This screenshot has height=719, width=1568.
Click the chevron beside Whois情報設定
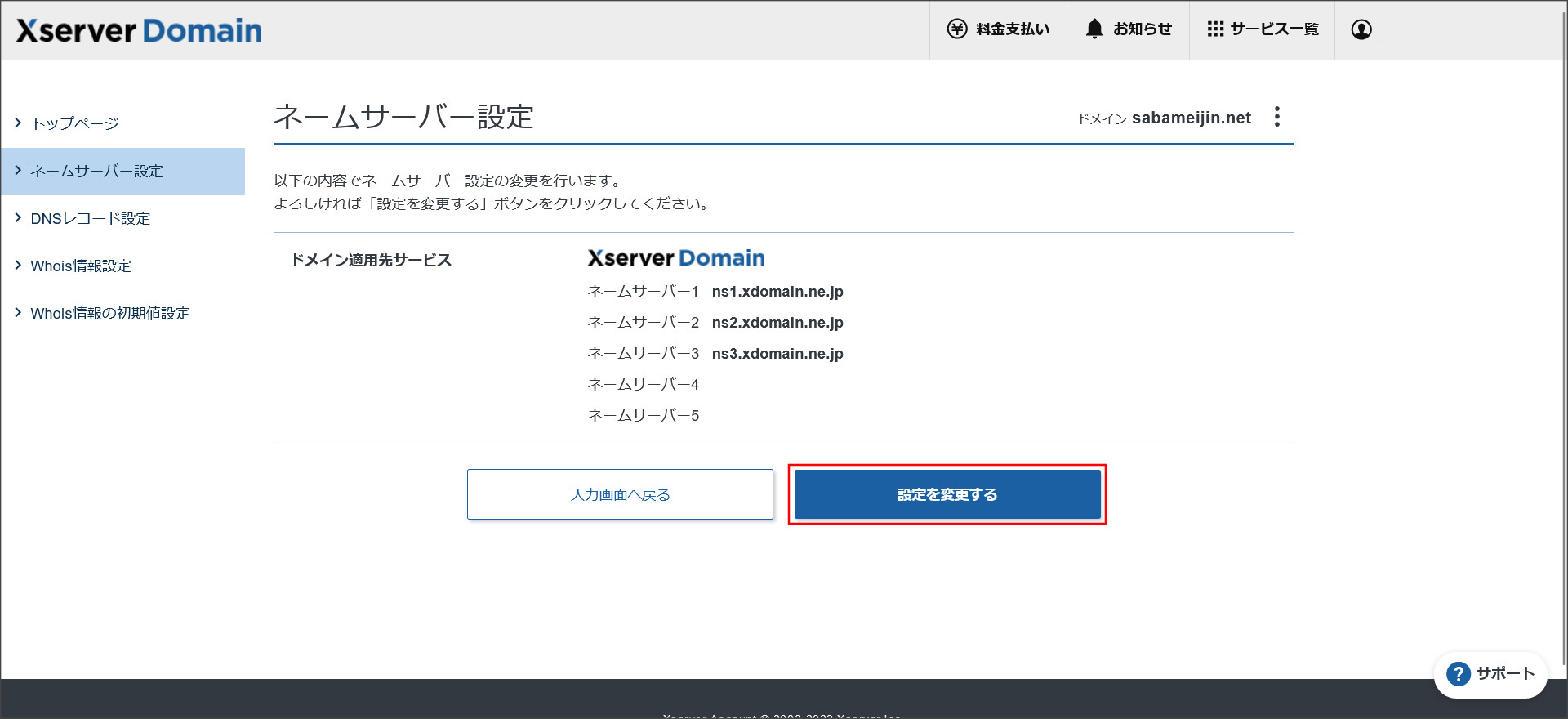(18, 266)
